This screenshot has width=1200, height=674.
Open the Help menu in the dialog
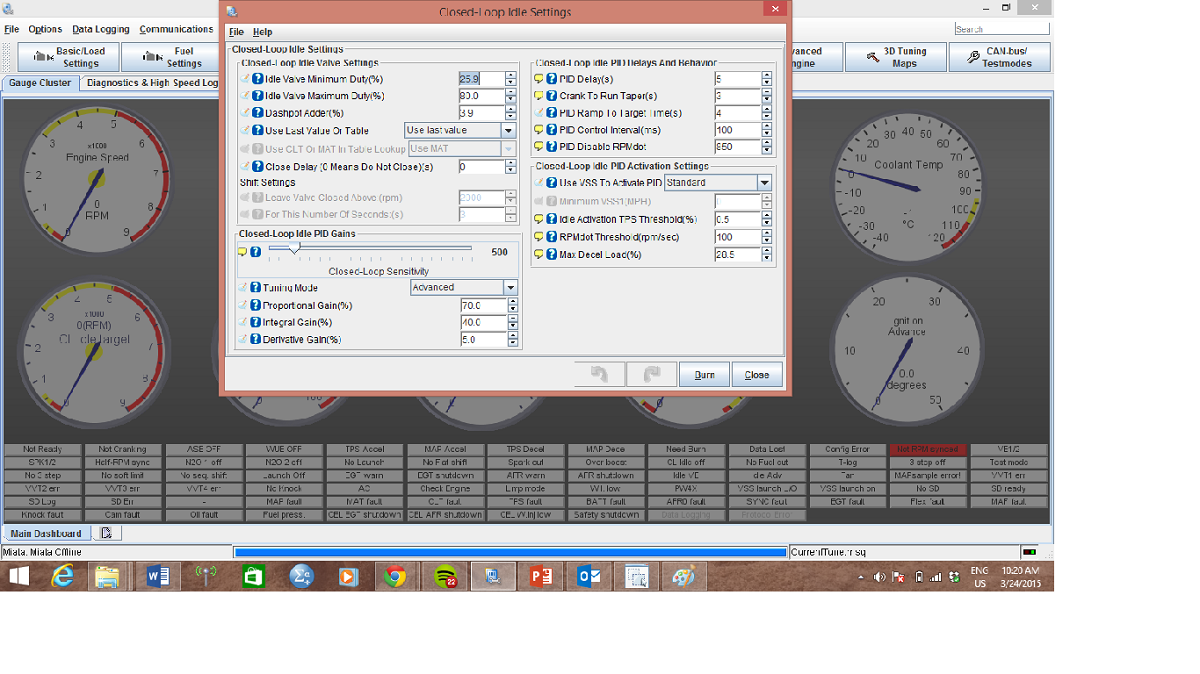tap(262, 32)
